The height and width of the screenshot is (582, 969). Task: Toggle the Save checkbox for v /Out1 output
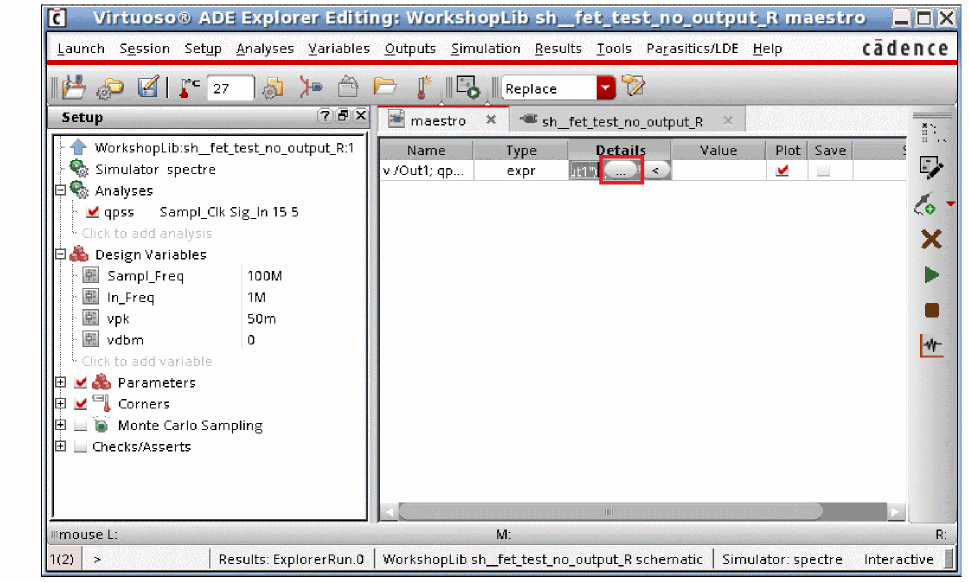click(823, 171)
